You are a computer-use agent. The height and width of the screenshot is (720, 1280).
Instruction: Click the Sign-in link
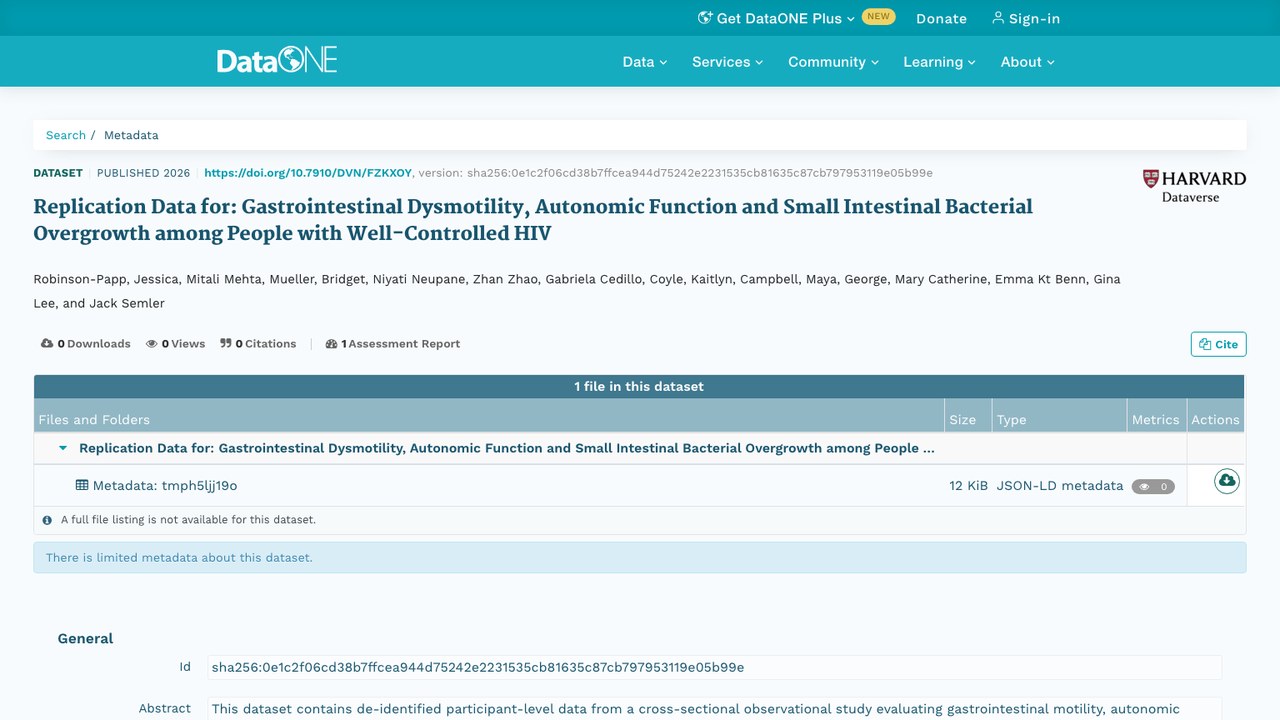(1026, 18)
